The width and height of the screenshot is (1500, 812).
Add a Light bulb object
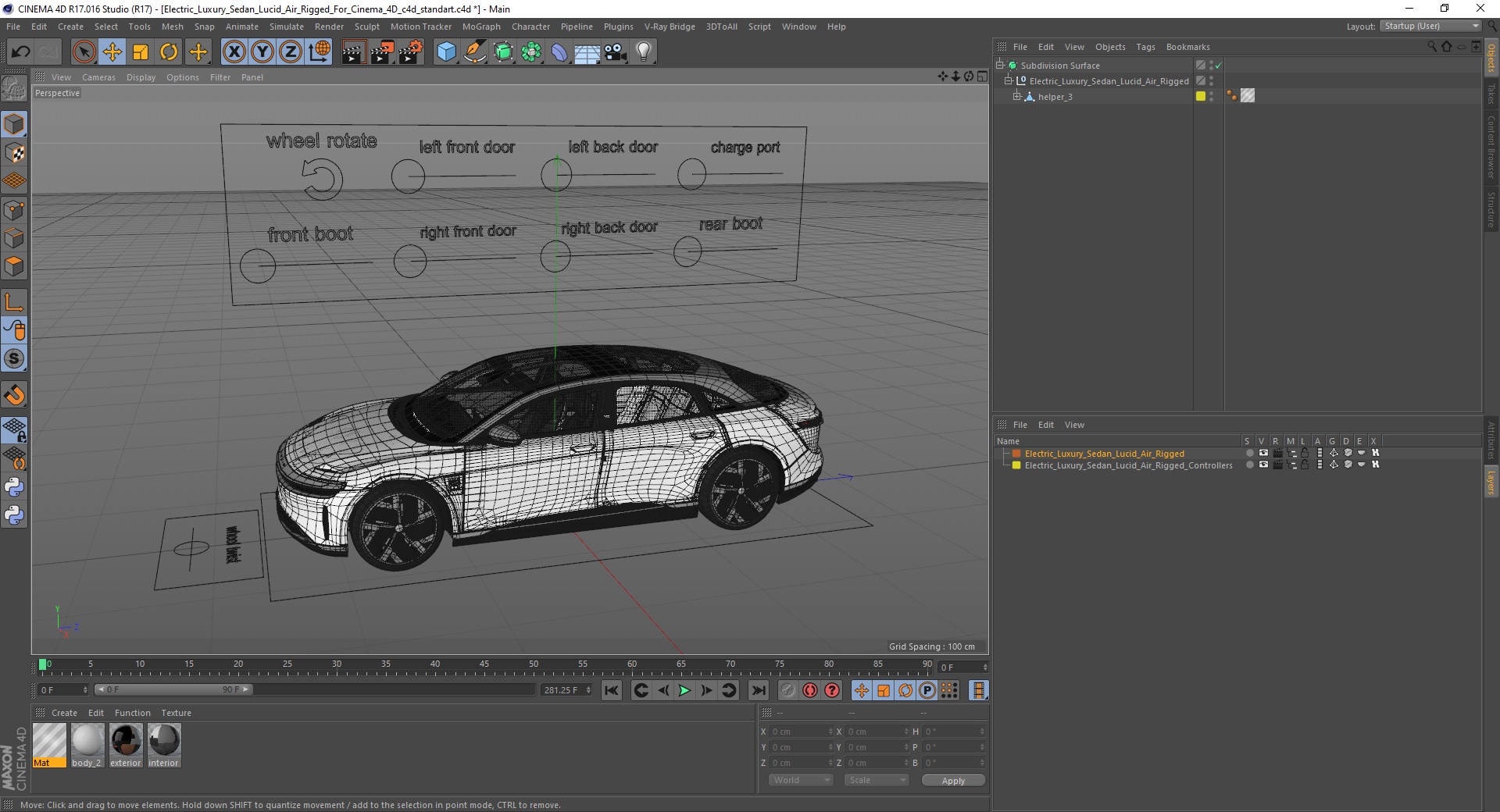(644, 52)
